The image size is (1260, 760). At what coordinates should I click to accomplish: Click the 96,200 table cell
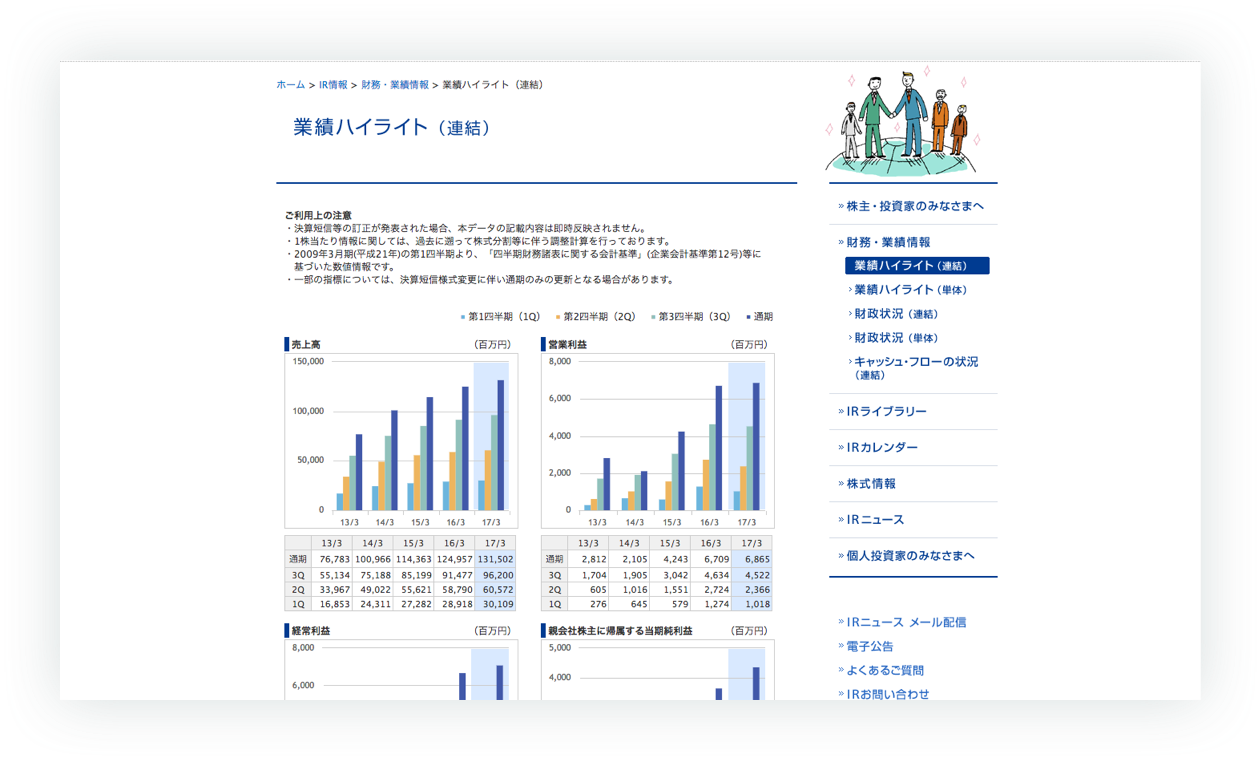[x=497, y=575]
